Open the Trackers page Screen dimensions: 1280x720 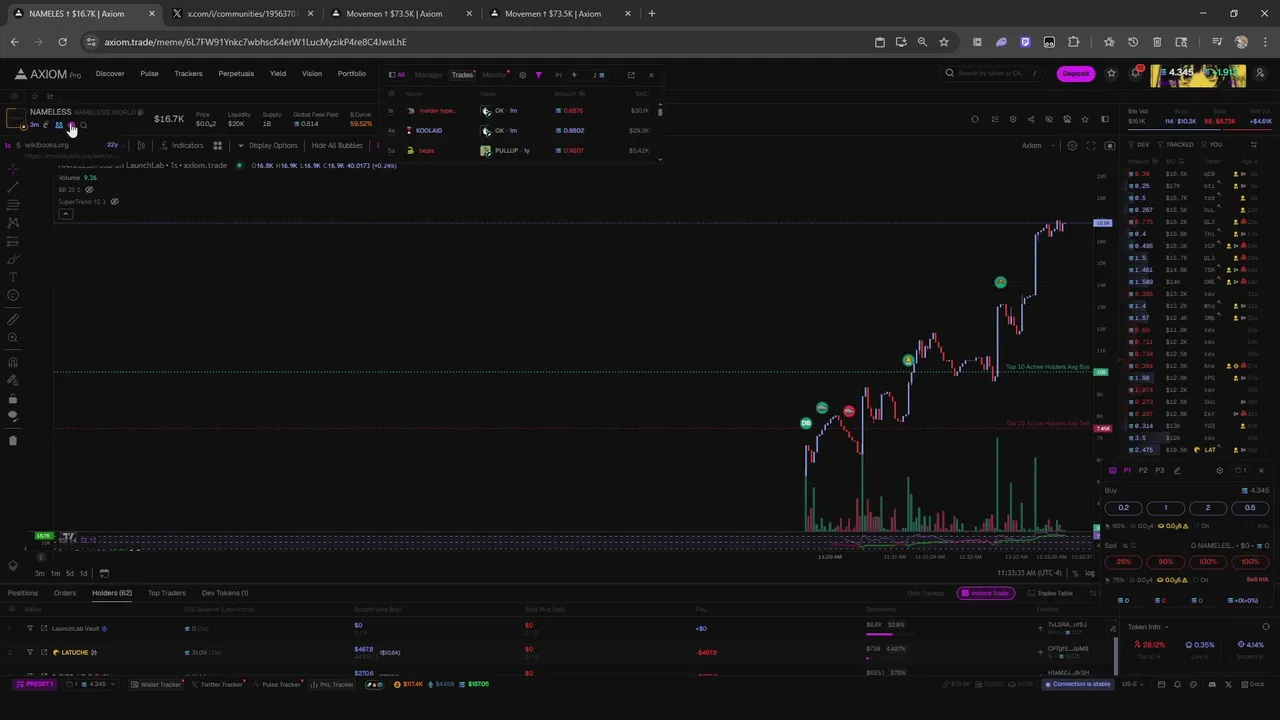(x=188, y=73)
